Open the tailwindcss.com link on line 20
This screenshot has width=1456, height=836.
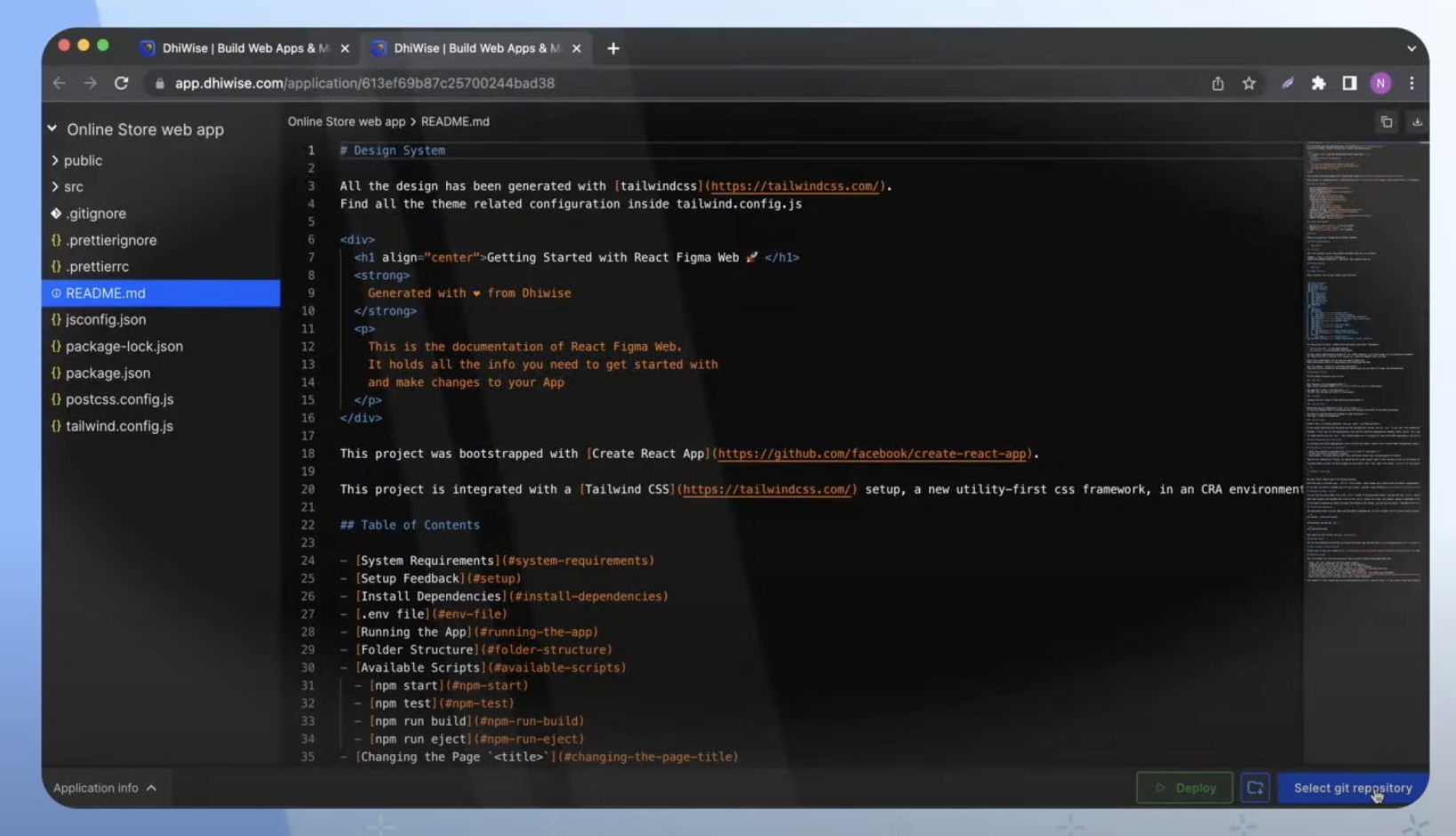[x=767, y=489]
